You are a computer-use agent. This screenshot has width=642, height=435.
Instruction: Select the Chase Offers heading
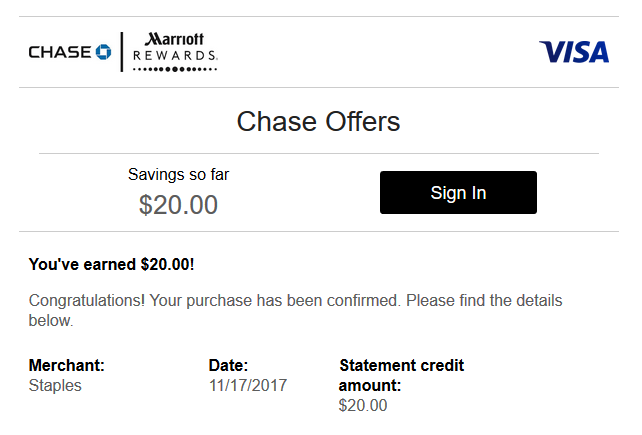click(x=319, y=122)
